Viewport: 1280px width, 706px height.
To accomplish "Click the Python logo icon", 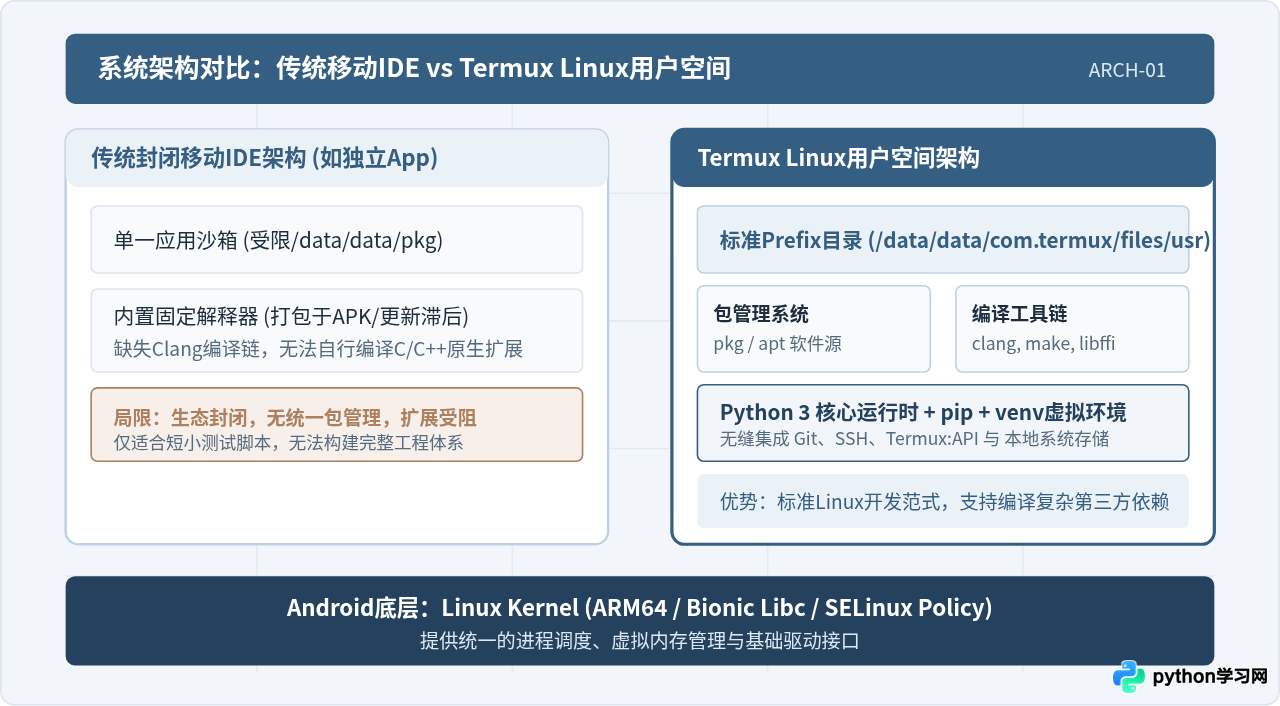I will [x=1129, y=676].
